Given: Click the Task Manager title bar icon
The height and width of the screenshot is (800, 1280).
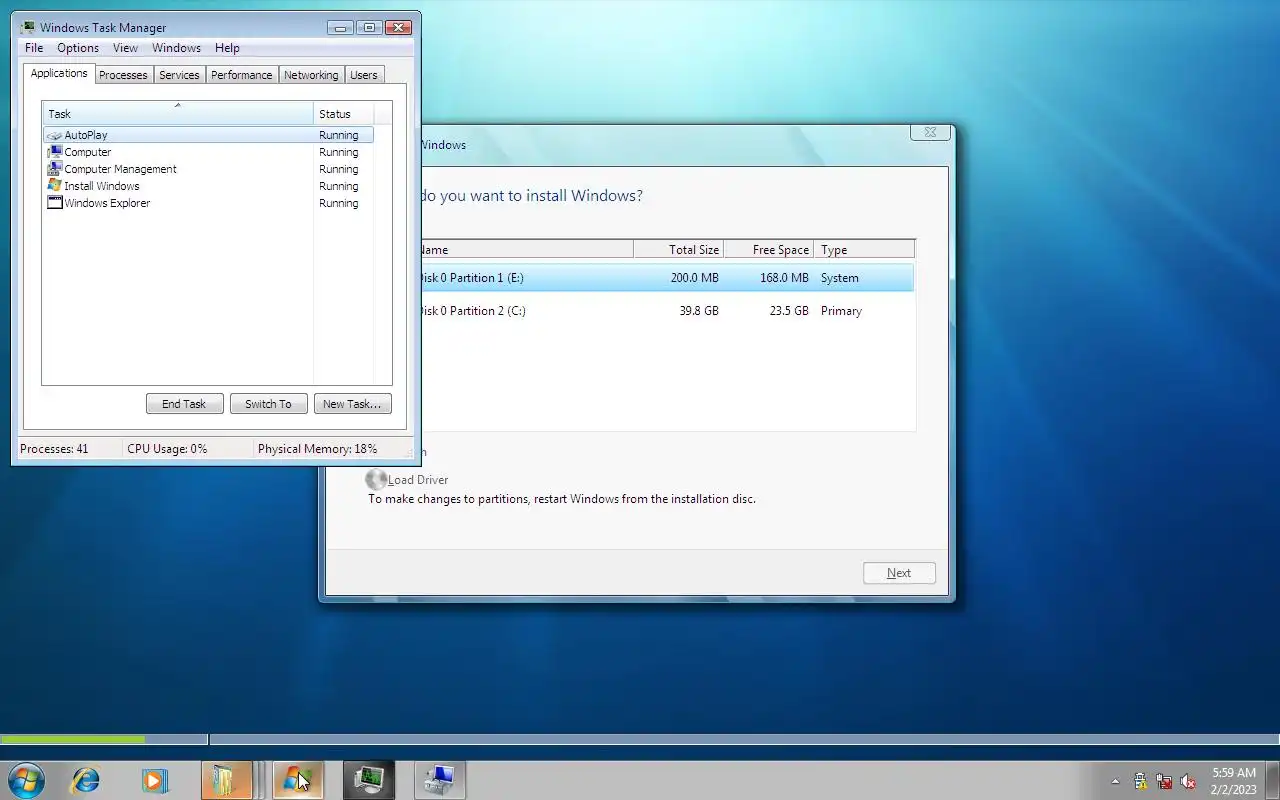Looking at the screenshot, I should coord(28,28).
